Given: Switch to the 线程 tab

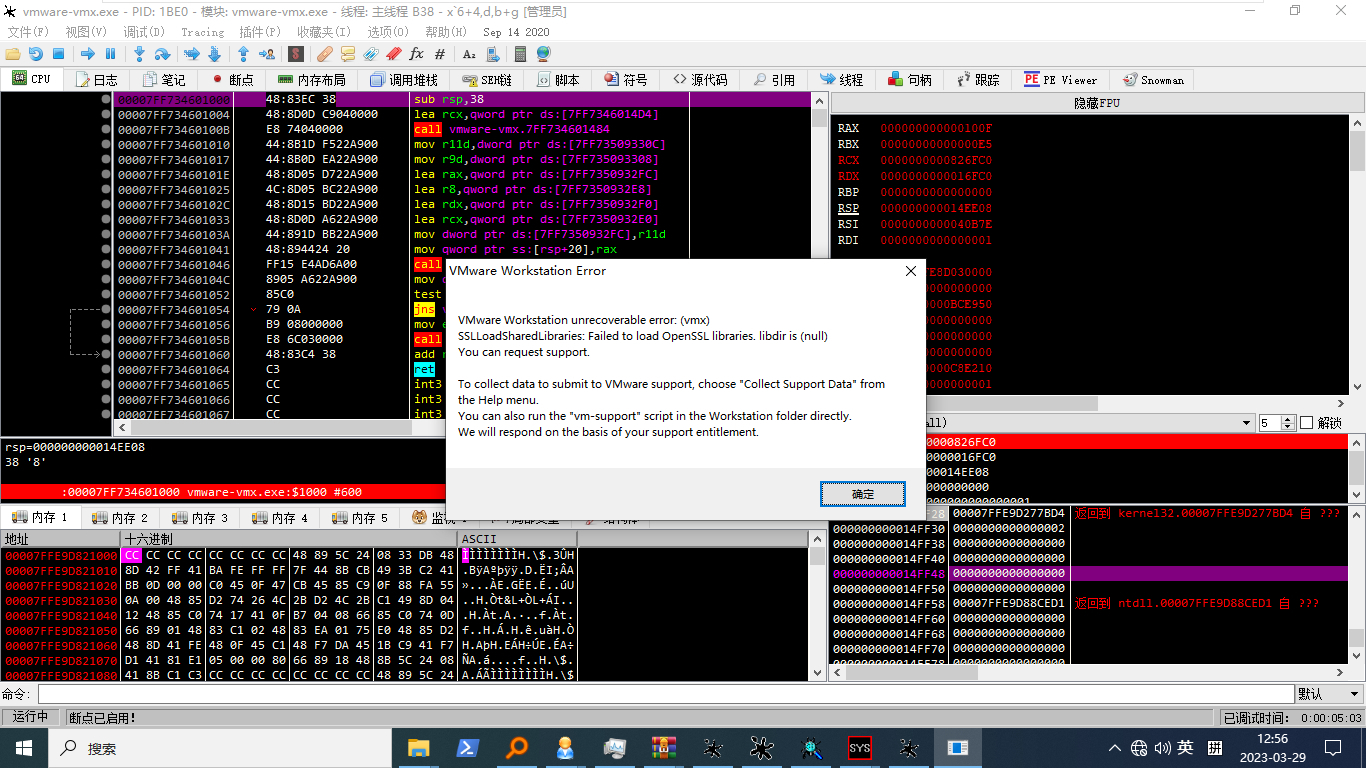Looking at the screenshot, I should (841, 80).
